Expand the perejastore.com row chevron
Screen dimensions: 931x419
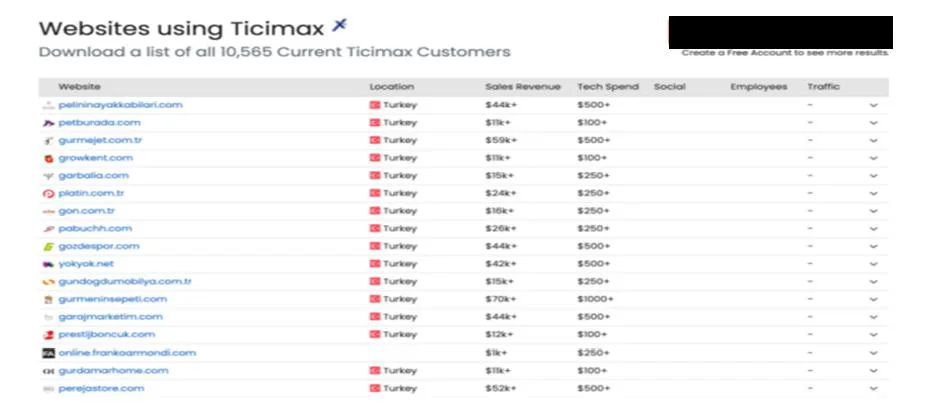[x=873, y=389]
